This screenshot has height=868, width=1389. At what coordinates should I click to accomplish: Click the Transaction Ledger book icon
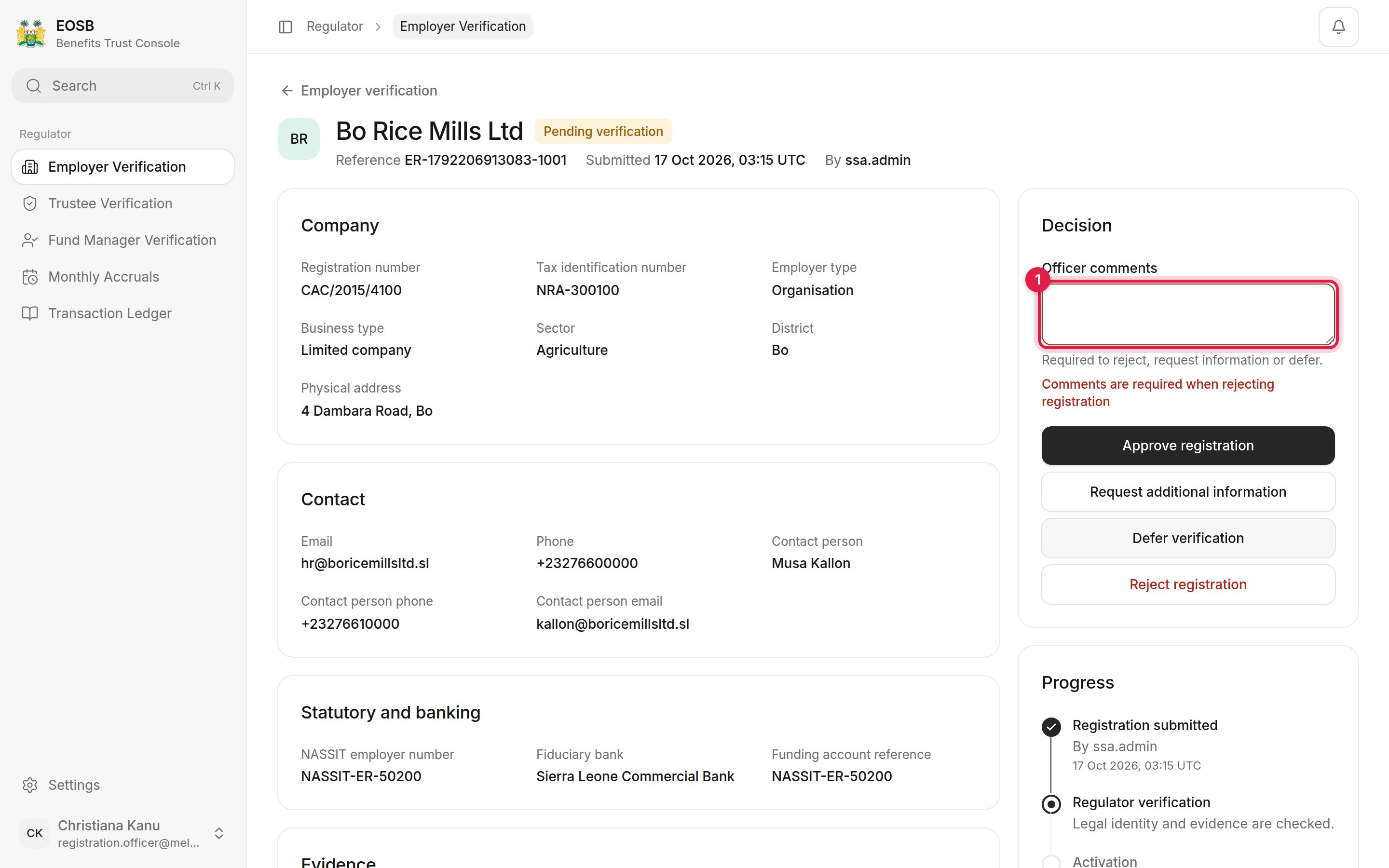(x=30, y=313)
